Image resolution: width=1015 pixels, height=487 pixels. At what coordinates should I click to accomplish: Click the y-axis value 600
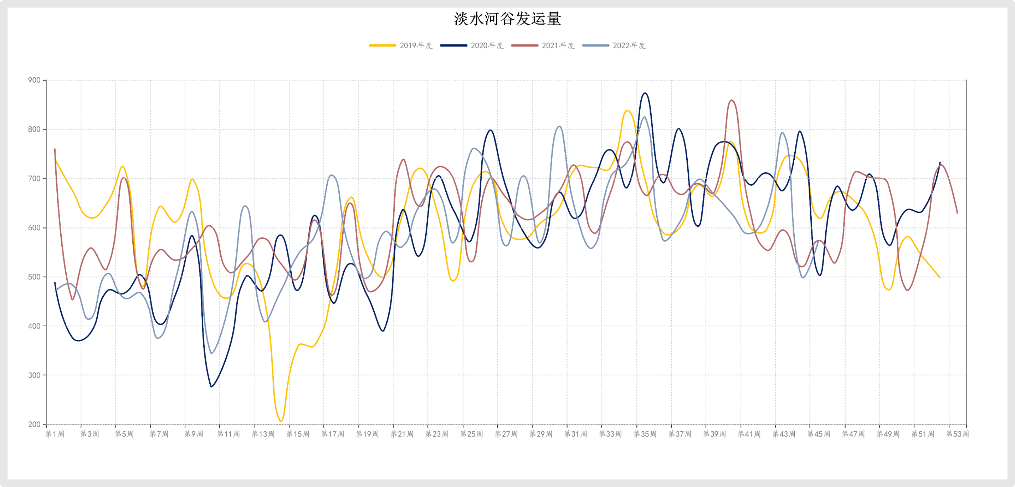pos(34,228)
